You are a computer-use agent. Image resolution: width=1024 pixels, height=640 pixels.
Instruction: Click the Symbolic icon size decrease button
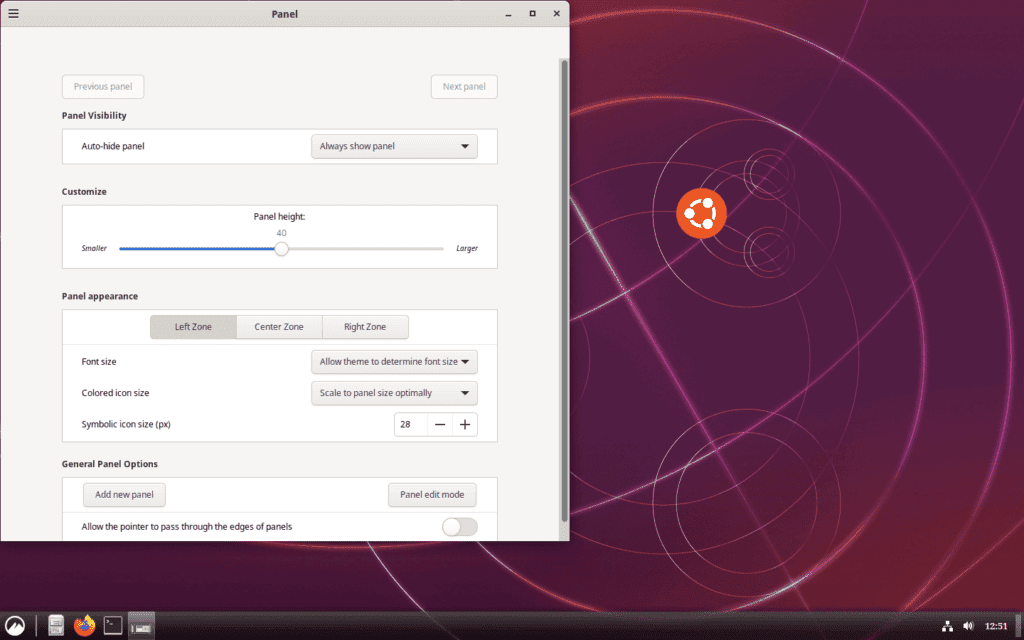coord(440,424)
